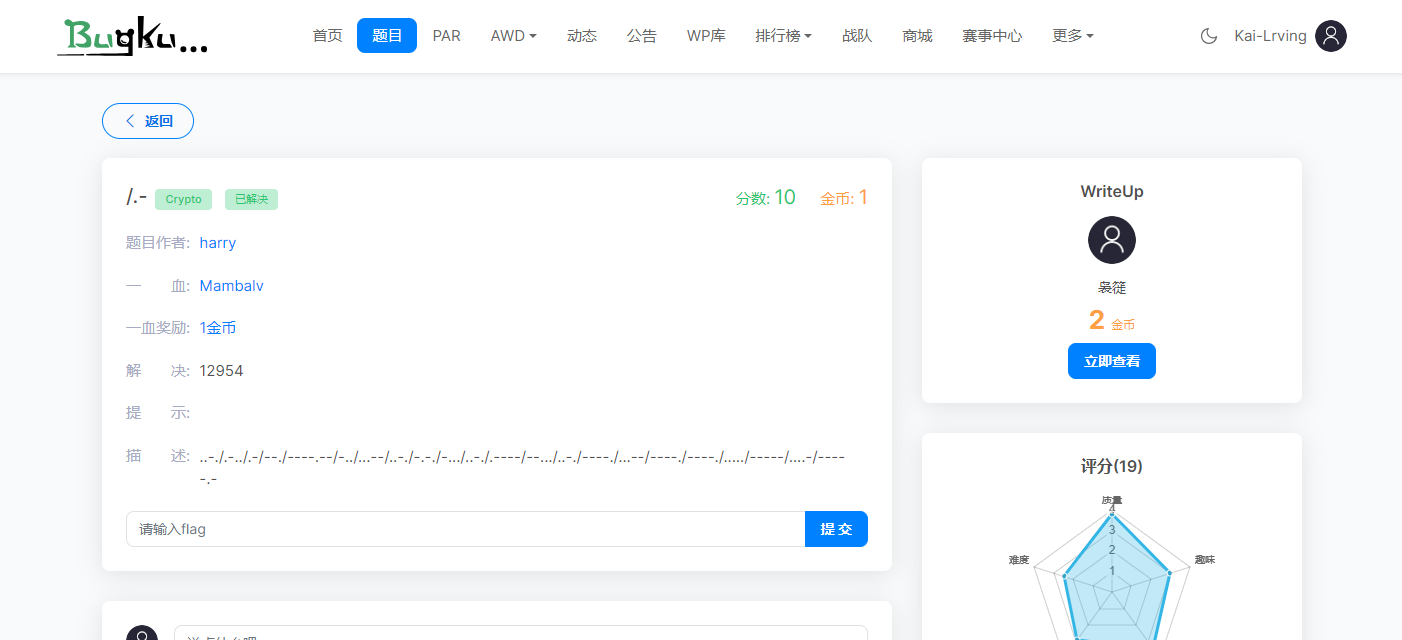
Task: Switch to the 首页 navigation tab
Action: click(327, 35)
